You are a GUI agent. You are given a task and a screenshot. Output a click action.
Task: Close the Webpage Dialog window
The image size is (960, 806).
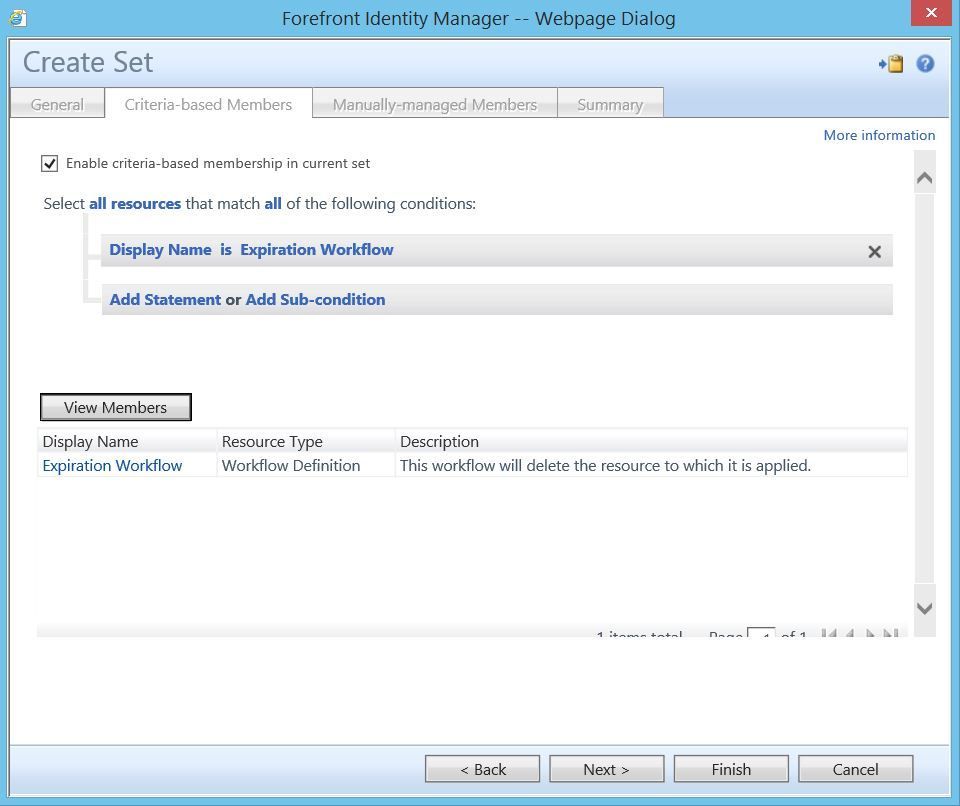coord(931,13)
